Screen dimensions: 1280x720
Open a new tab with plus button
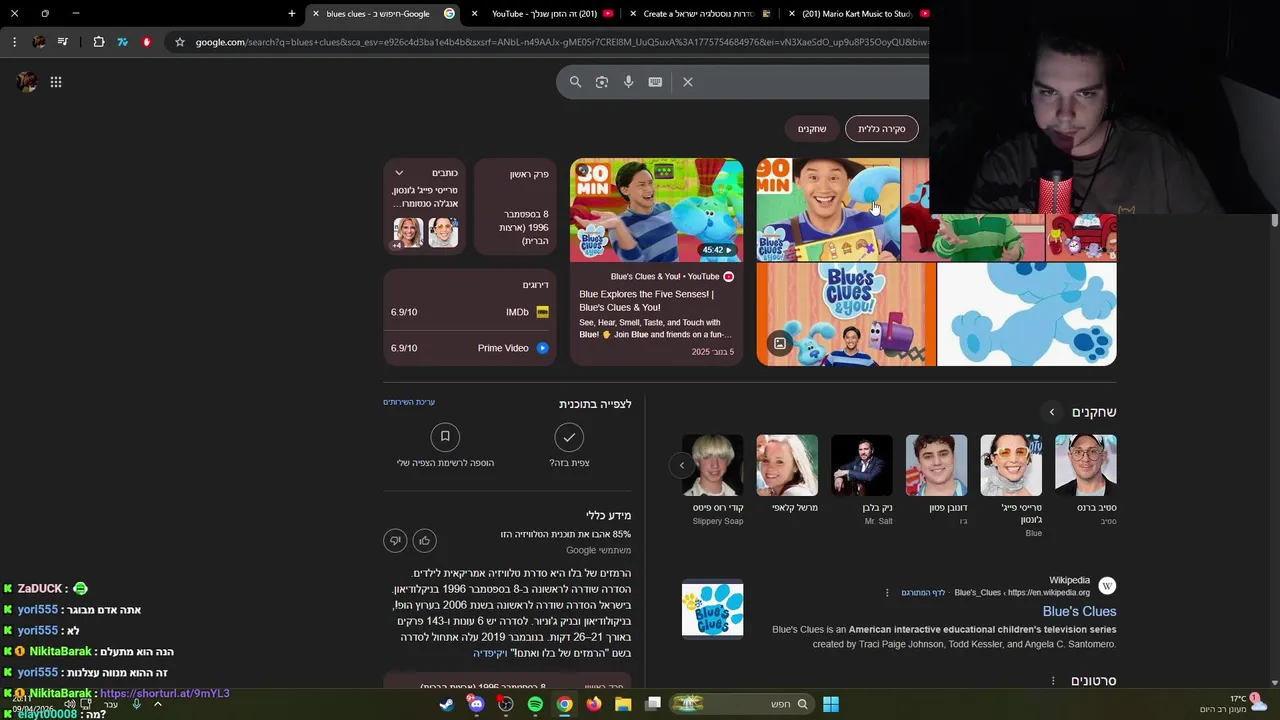[292, 13]
